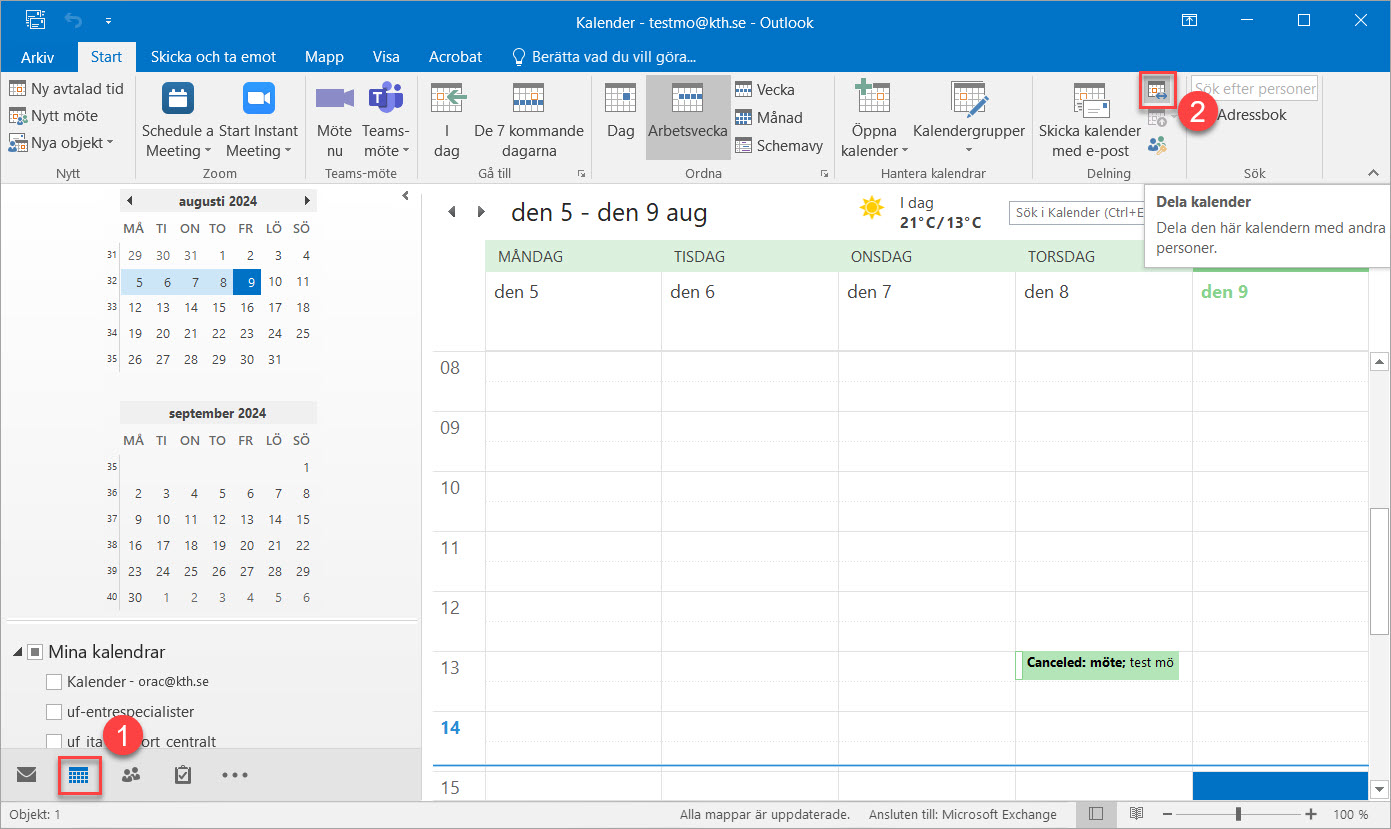Open Kalendergrupper dropdown
The width and height of the screenshot is (1391, 829).
click(969, 120)
